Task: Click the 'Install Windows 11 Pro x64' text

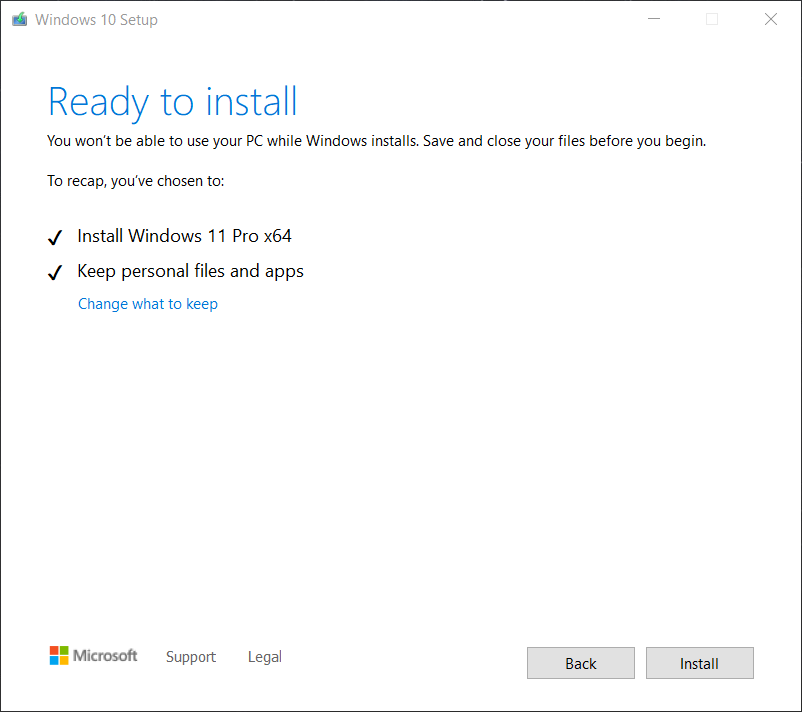Action: 184,236
